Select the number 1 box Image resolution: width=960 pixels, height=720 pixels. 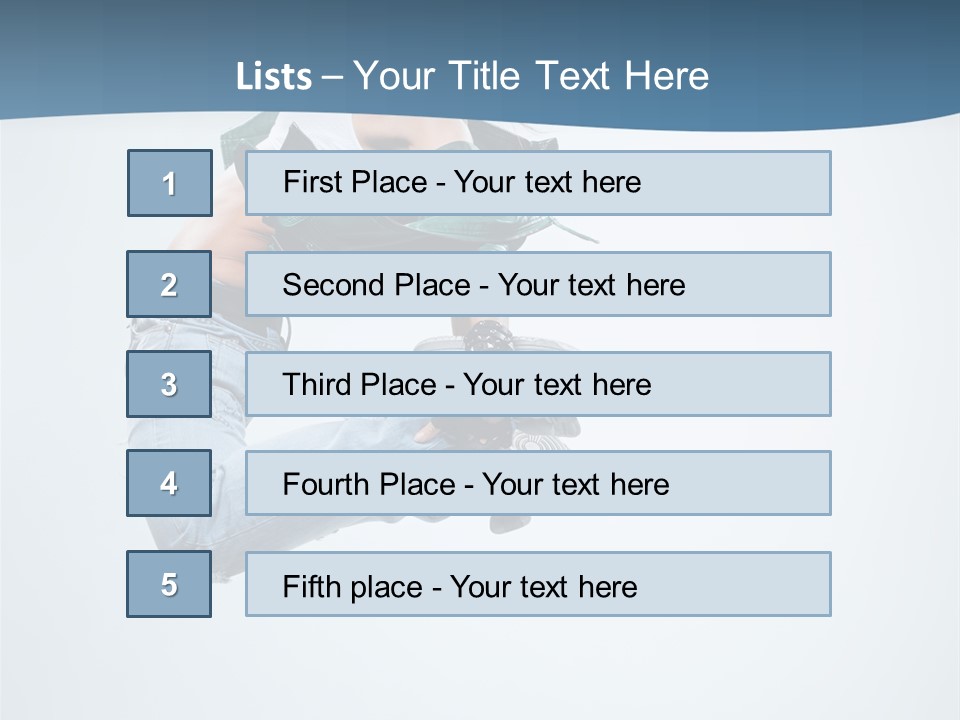pos(170,183)
